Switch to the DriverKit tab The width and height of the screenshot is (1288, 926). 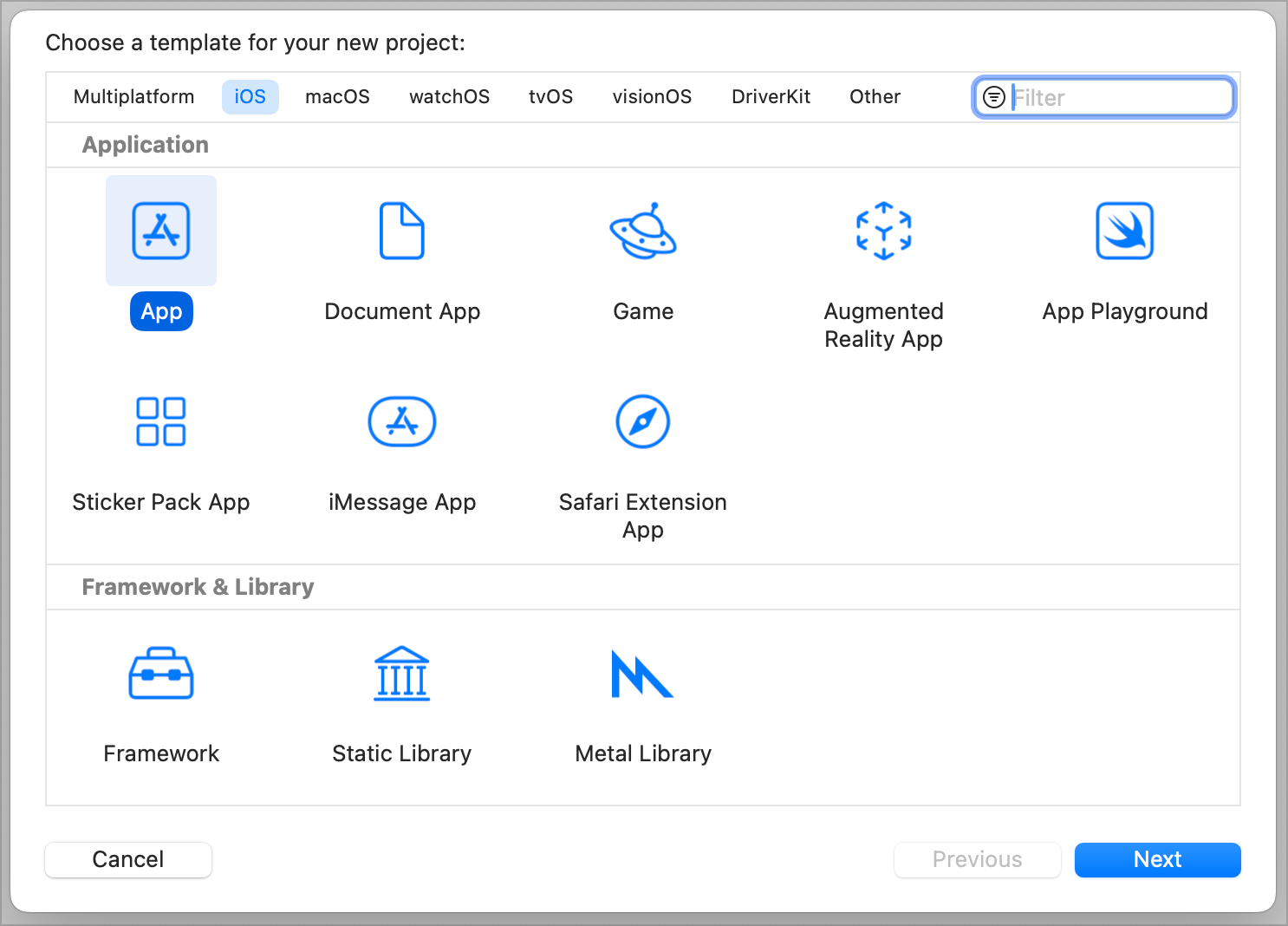(771, 96)
